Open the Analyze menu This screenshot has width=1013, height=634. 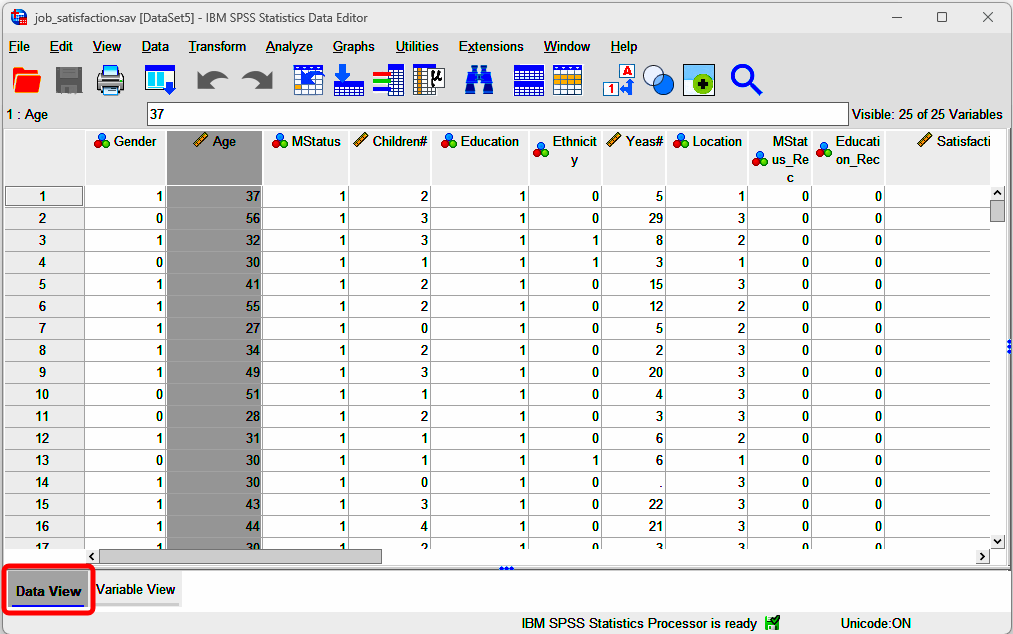289,46
